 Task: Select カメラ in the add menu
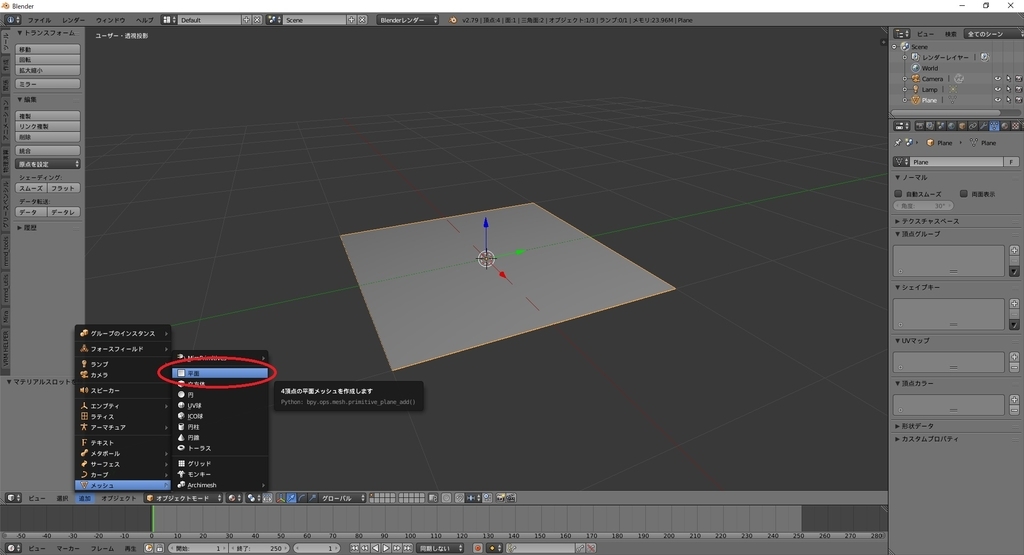[122, 375]
